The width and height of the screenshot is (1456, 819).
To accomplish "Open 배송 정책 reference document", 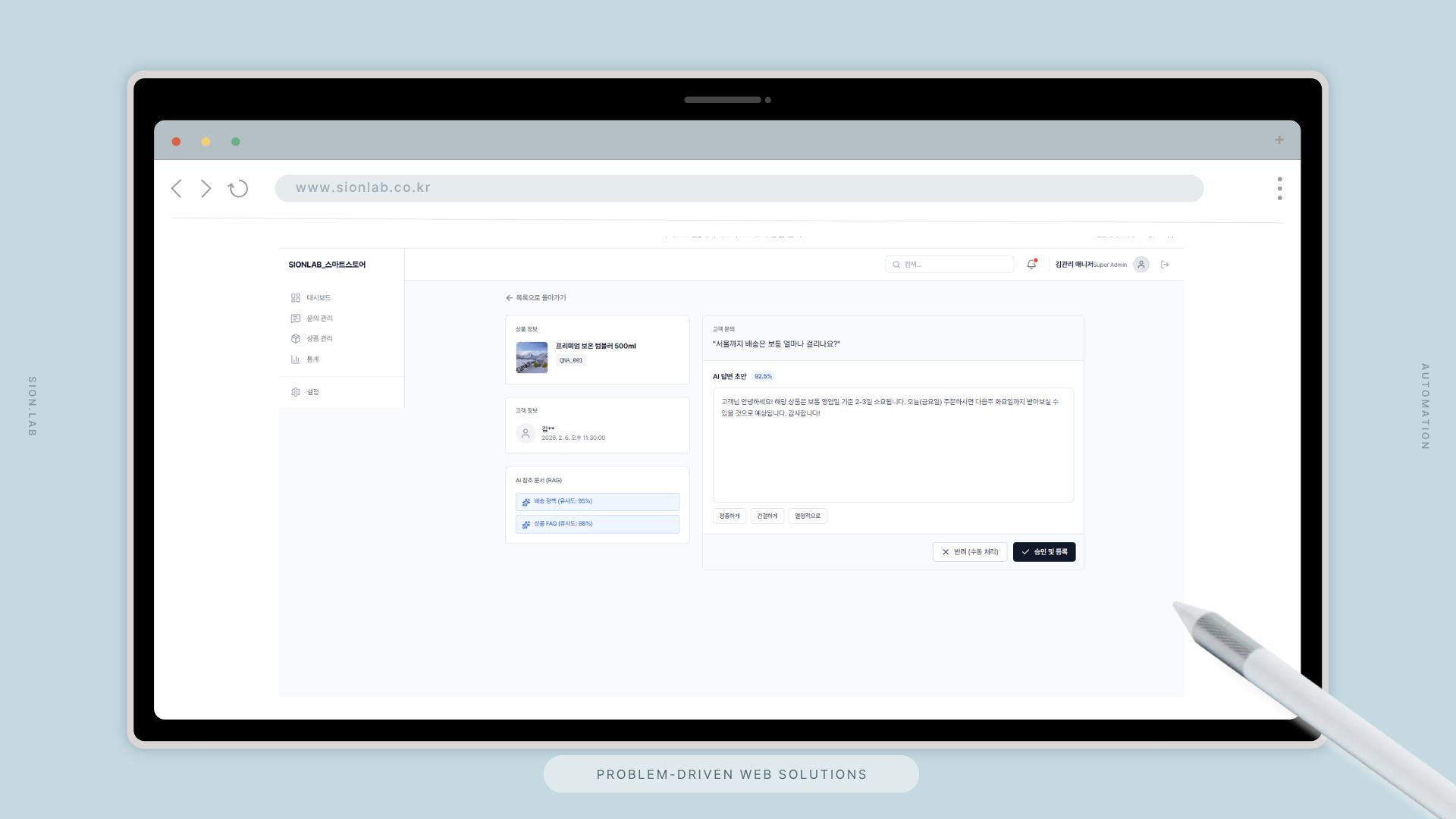I will click(597, 502).
